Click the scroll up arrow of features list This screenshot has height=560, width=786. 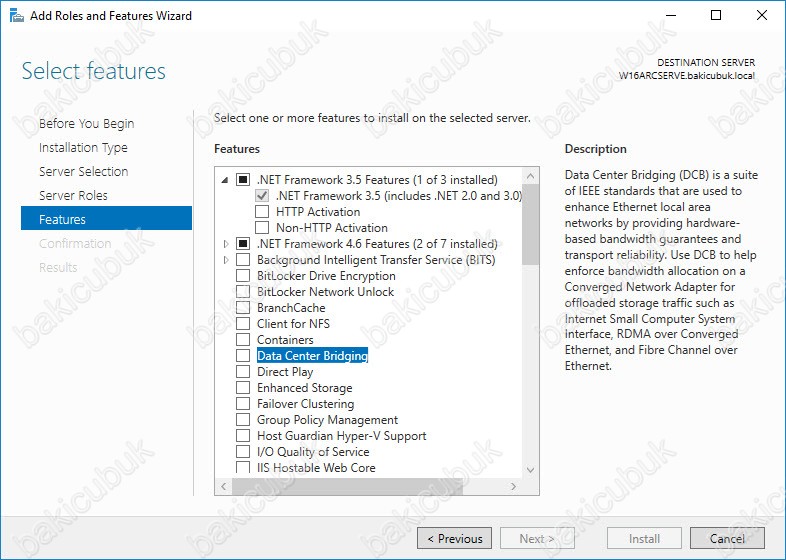click(530, 176)
